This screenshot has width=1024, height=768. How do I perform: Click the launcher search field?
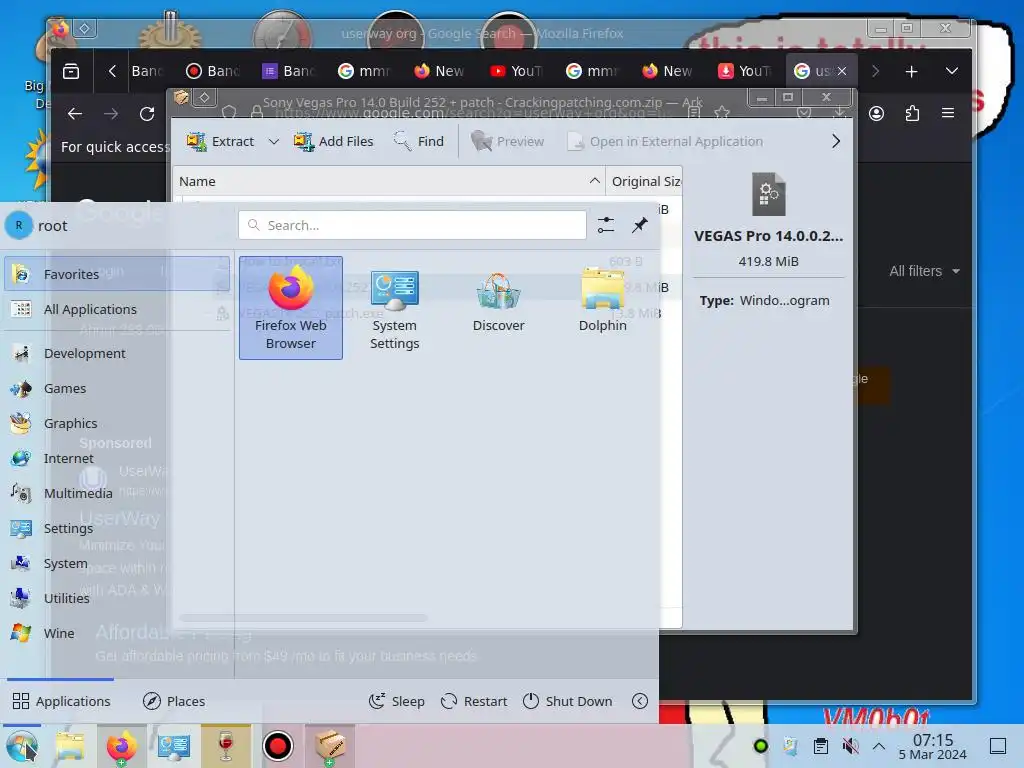pyautogui.click(x=412, y=225)
